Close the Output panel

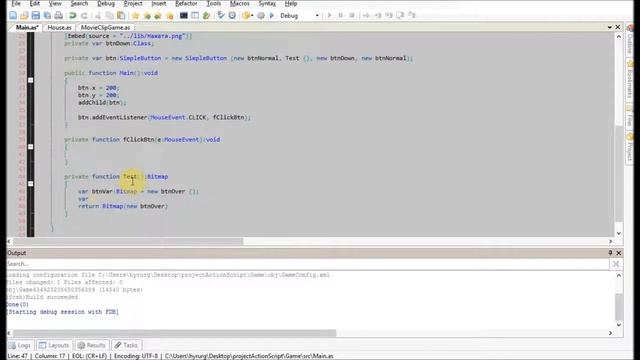[619, 253]
